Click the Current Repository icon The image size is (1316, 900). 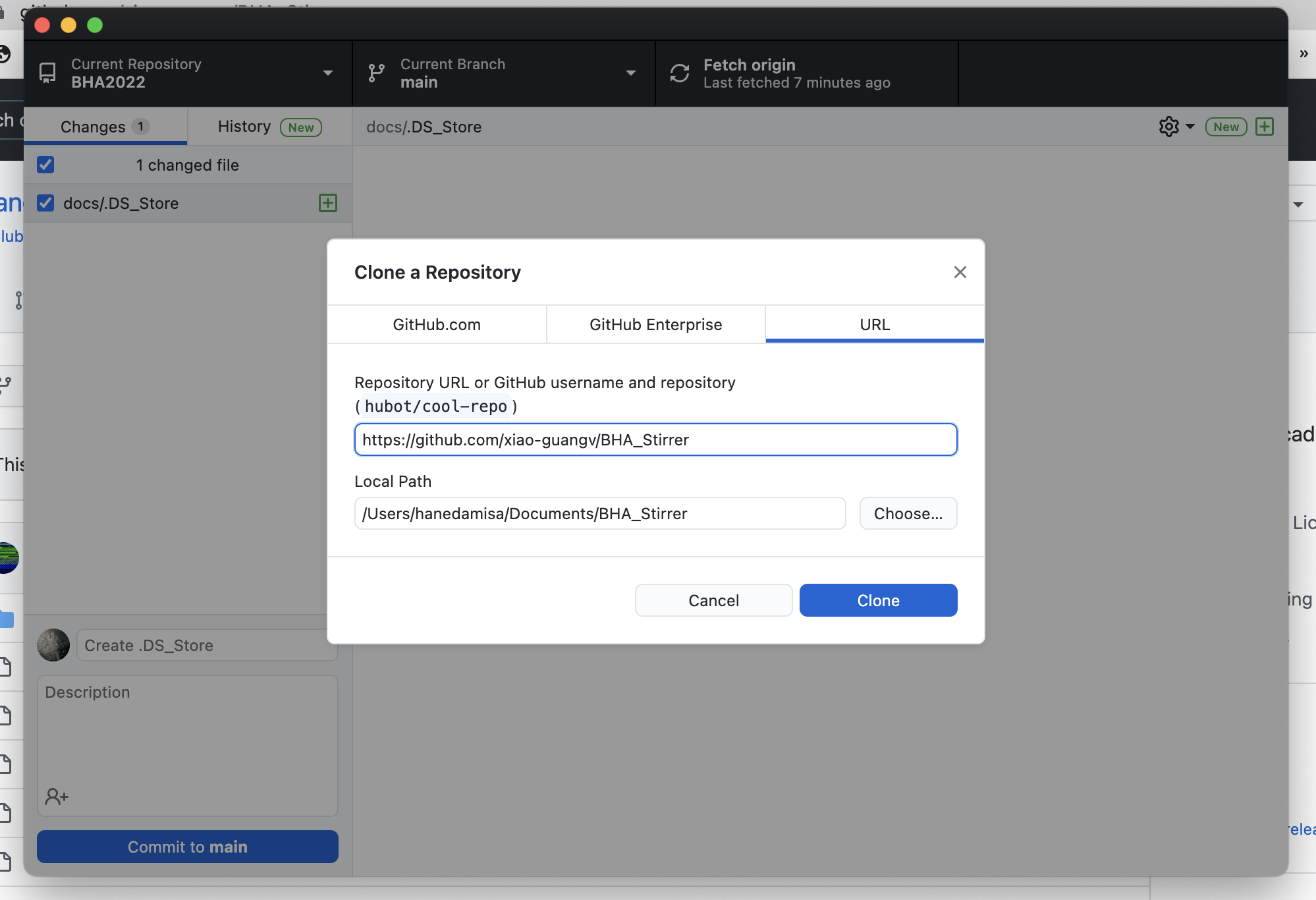tap(47, 72)
